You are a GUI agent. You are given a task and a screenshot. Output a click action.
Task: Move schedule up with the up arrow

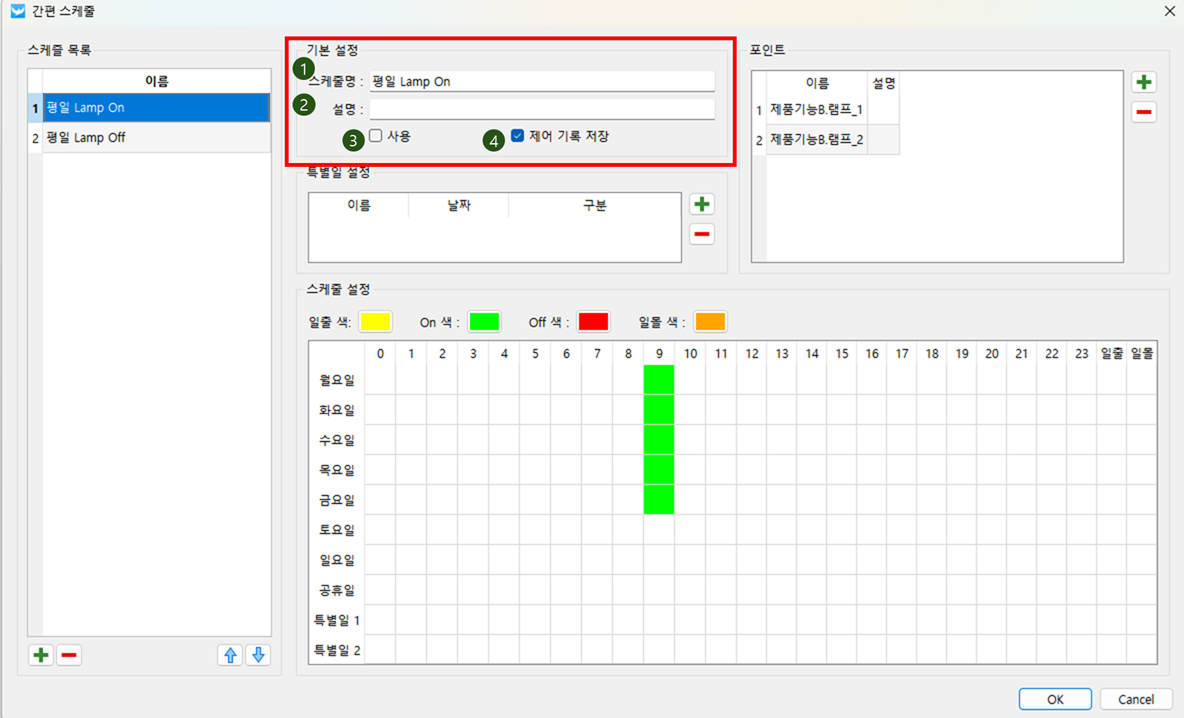click(x=230, y=656)
